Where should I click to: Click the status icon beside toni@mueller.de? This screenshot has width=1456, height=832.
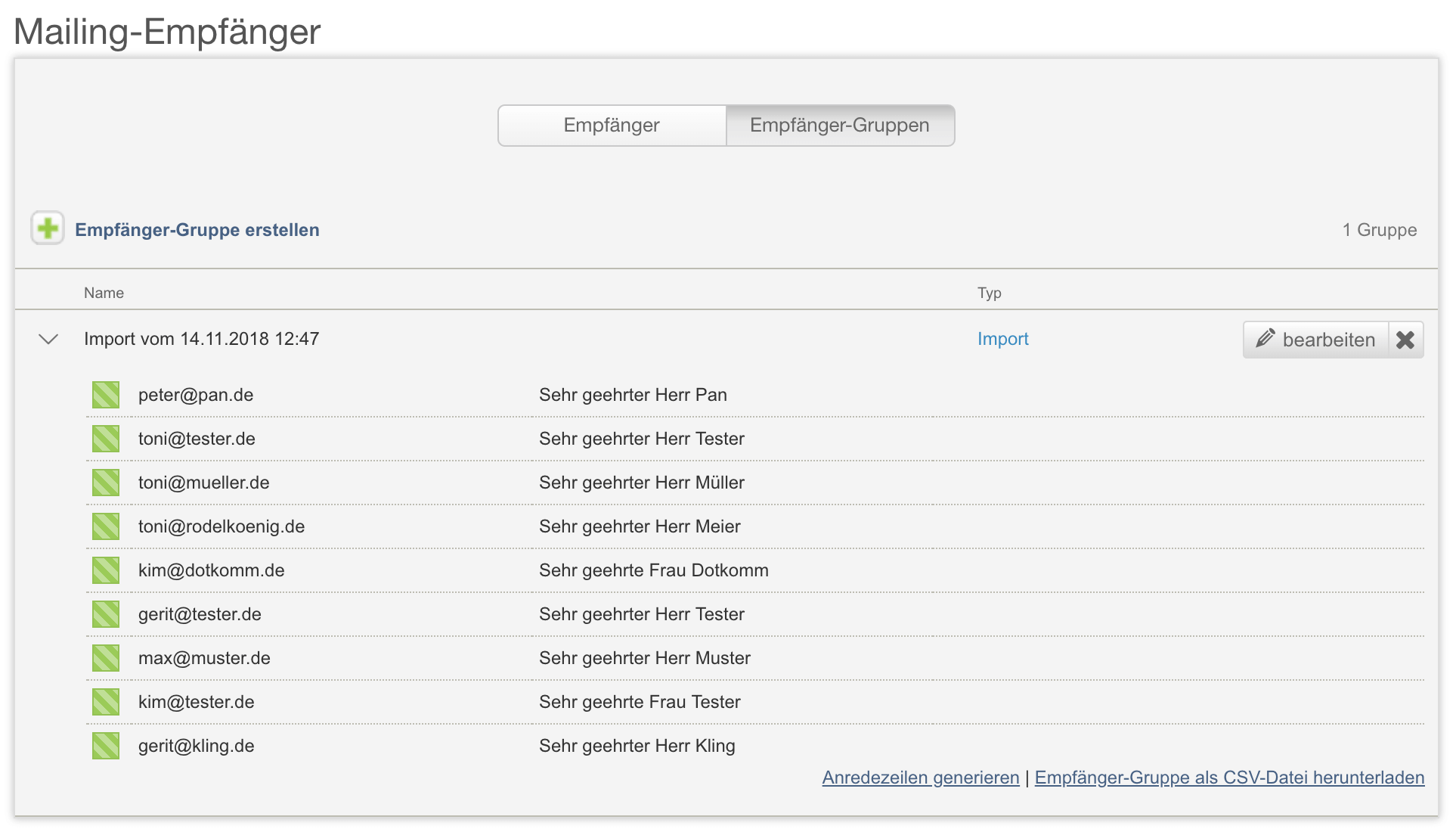tap(106, 483)
